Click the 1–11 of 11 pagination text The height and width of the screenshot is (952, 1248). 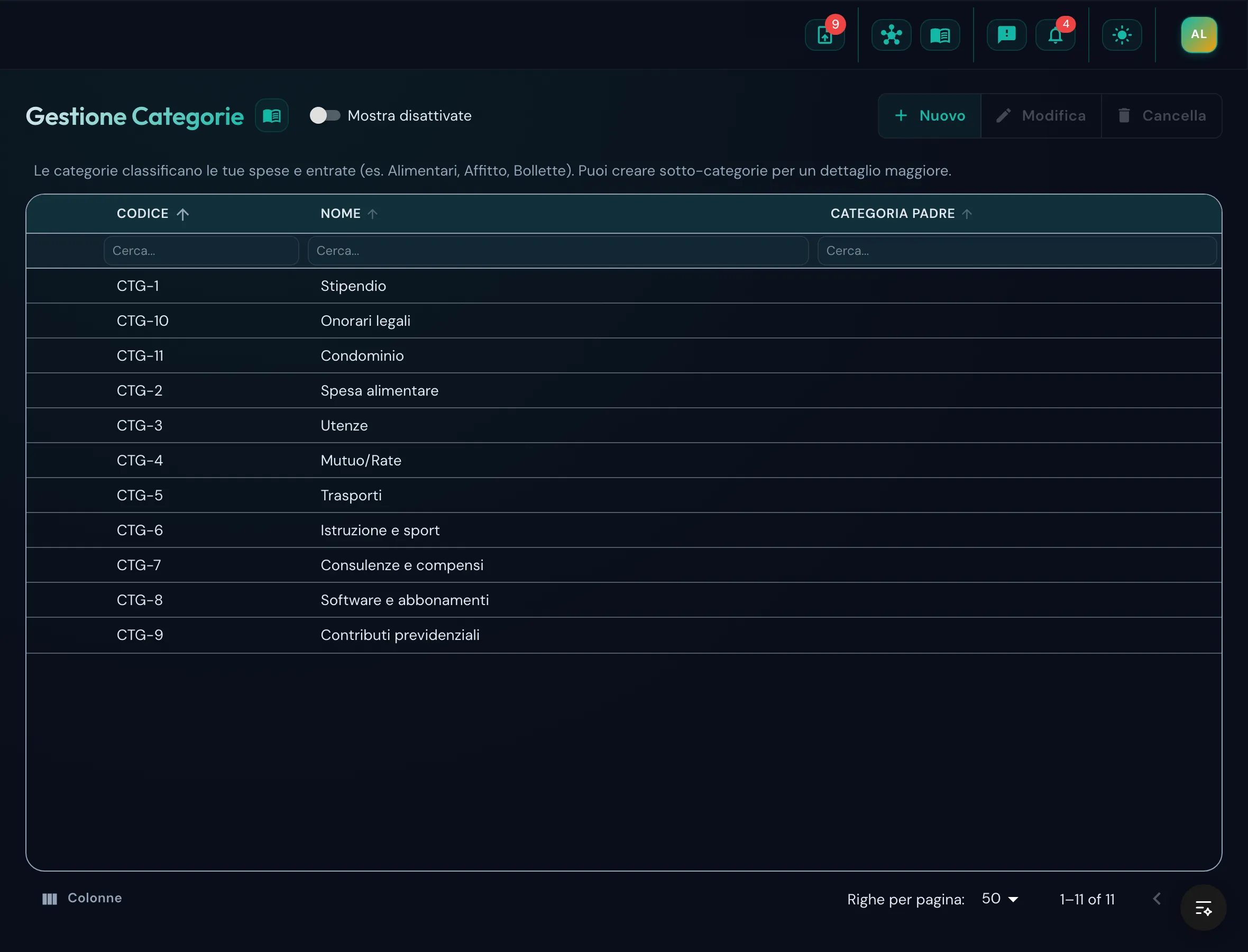point(1087,899)
